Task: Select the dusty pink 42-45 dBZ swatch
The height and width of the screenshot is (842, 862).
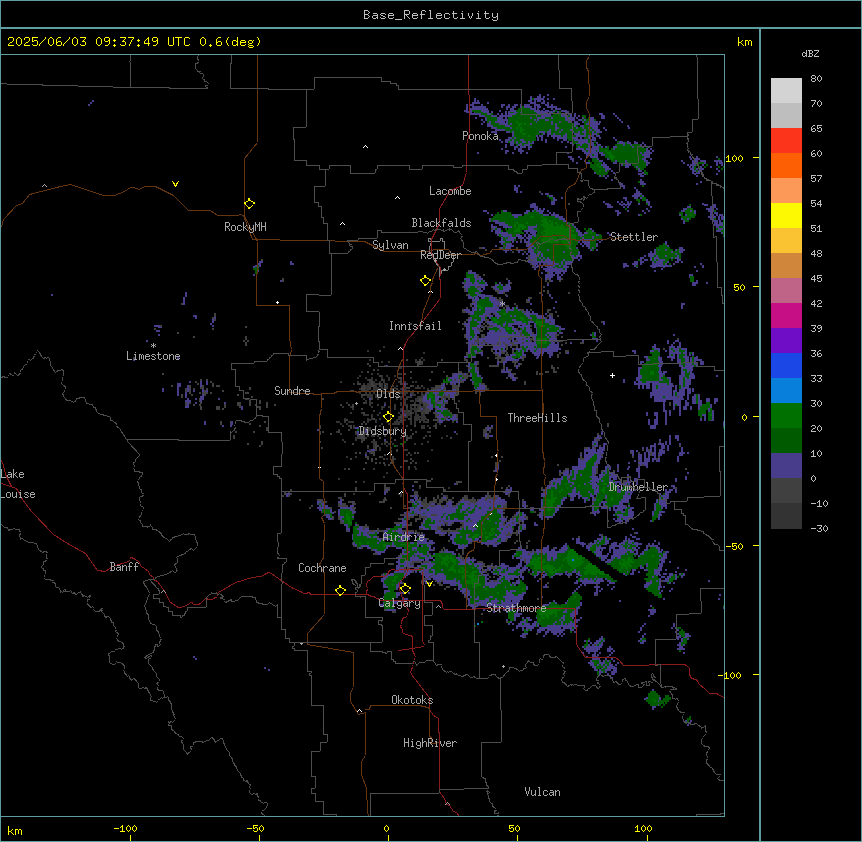Action: pos(786,291)
